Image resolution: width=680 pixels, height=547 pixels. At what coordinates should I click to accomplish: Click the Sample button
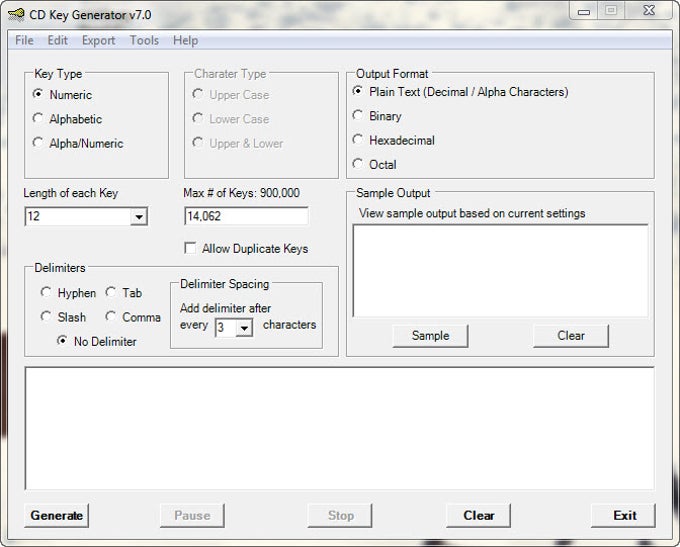point(430,336)
